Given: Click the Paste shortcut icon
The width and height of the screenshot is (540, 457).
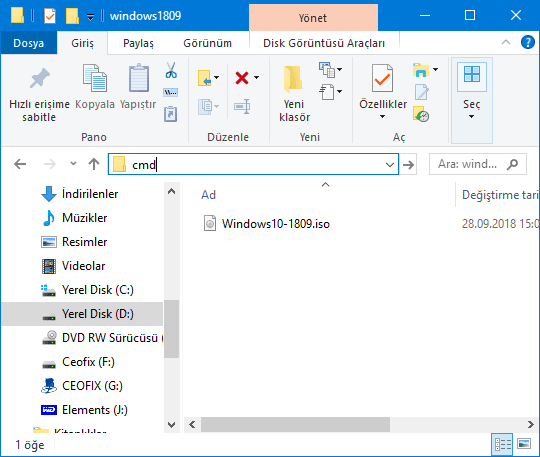Looking at the screenshot, I should [170, 114].
